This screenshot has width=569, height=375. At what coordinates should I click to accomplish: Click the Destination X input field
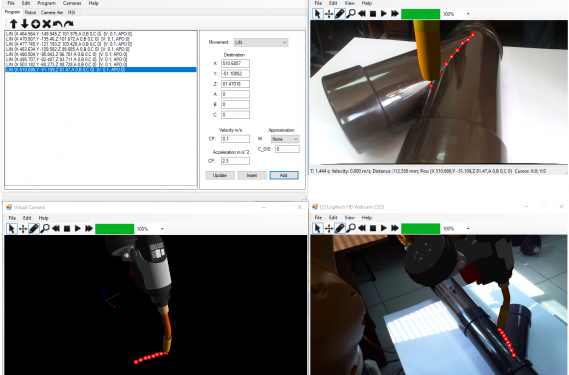click(x=235, y=64)
